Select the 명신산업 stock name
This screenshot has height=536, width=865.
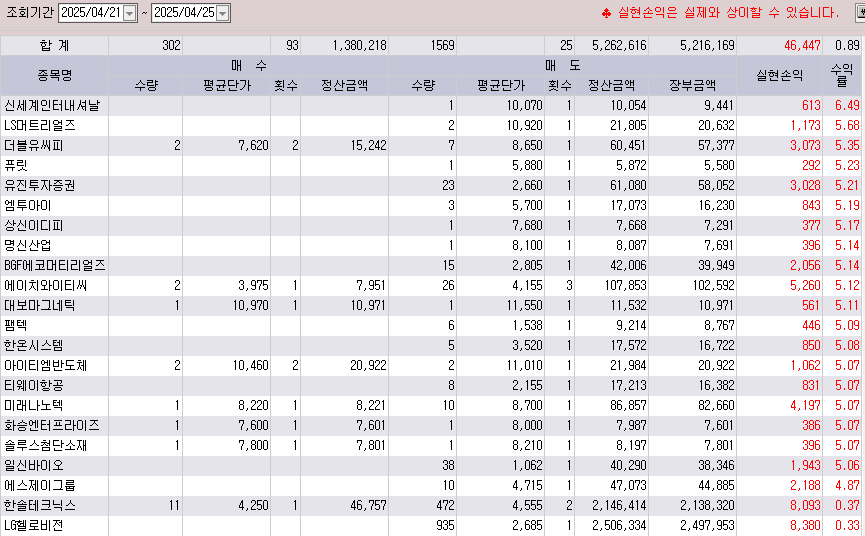[28, 245]
